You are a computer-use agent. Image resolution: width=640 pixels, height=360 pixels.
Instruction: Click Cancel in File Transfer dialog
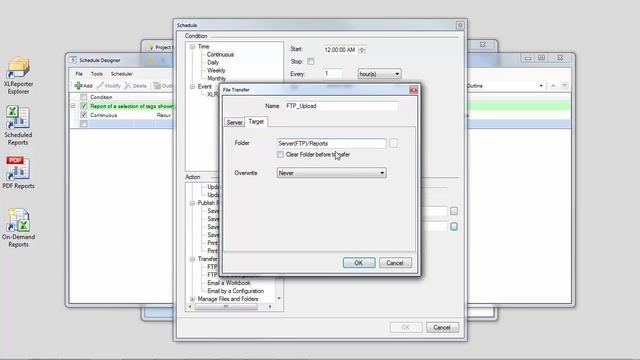395,263
